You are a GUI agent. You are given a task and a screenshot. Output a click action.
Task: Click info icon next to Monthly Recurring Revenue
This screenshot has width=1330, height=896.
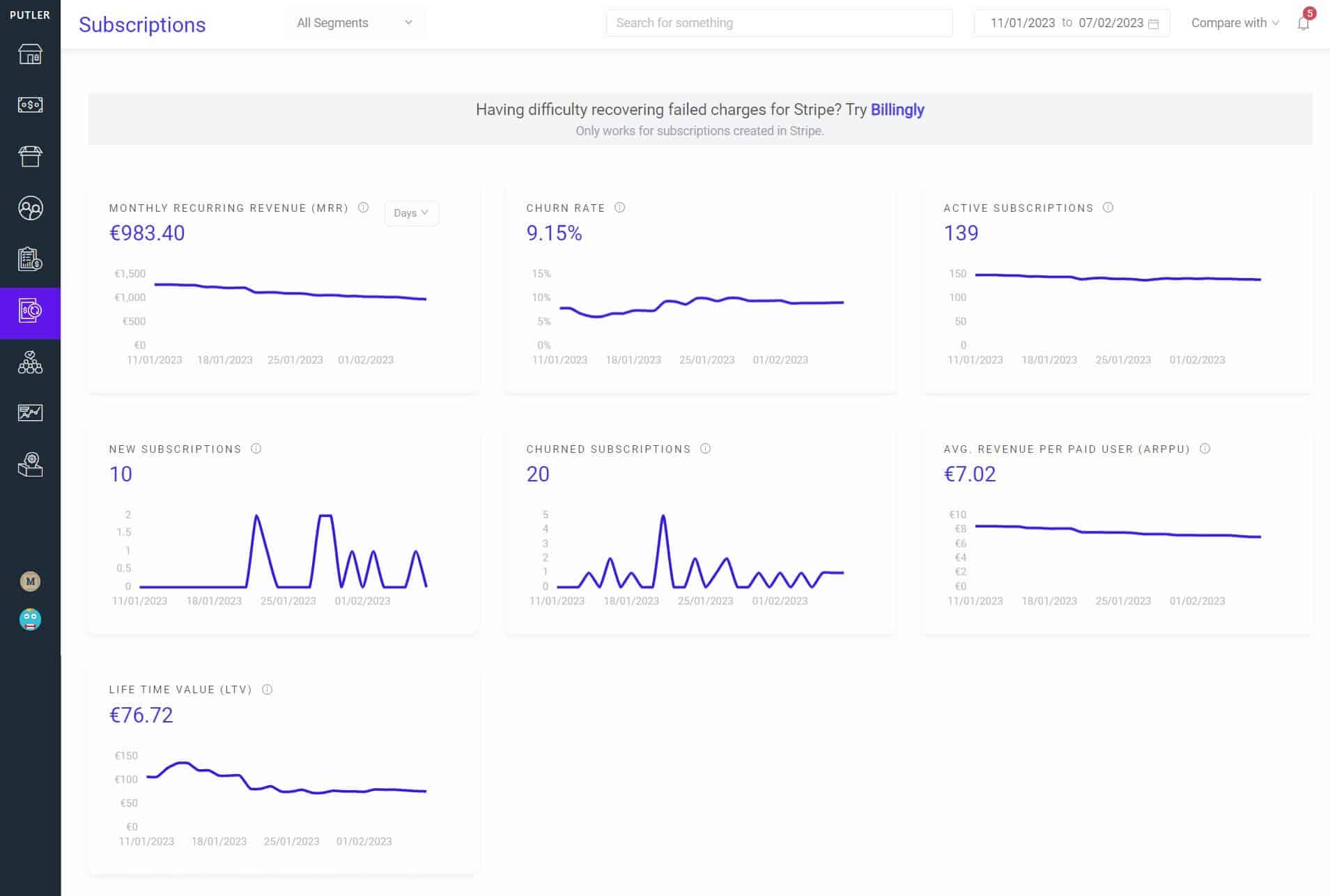(363, 208)
